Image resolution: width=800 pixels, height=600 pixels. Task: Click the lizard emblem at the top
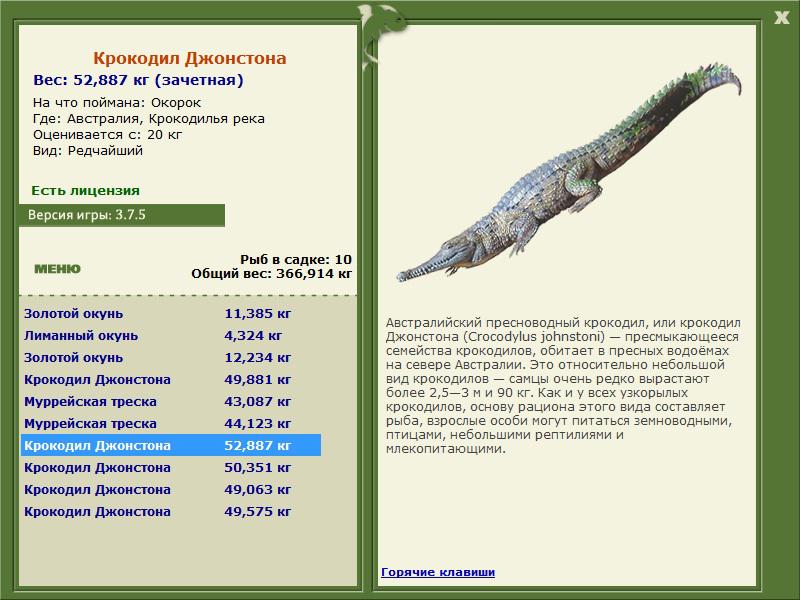[382, 36]
